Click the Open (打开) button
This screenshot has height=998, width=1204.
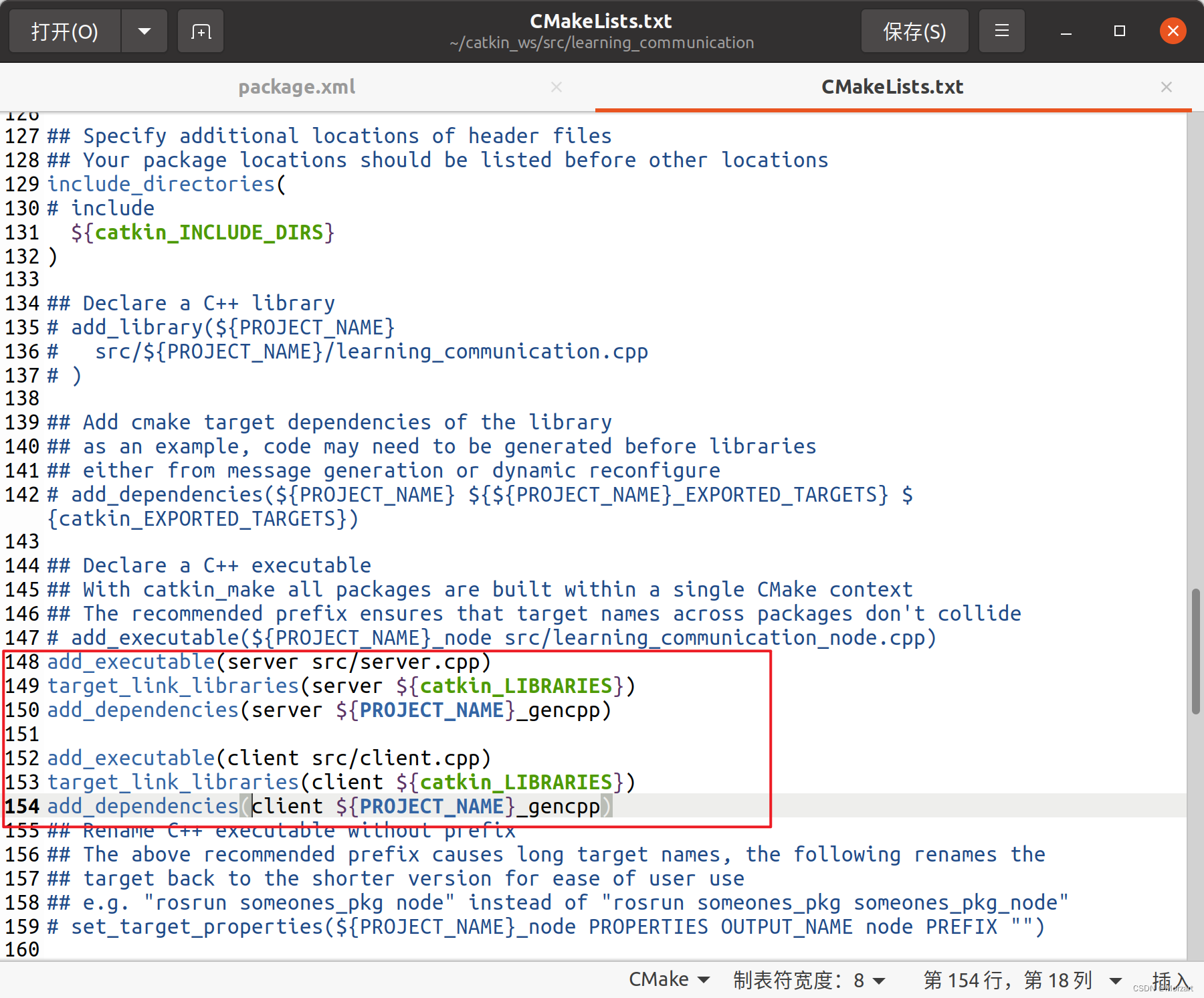(65, 31)
